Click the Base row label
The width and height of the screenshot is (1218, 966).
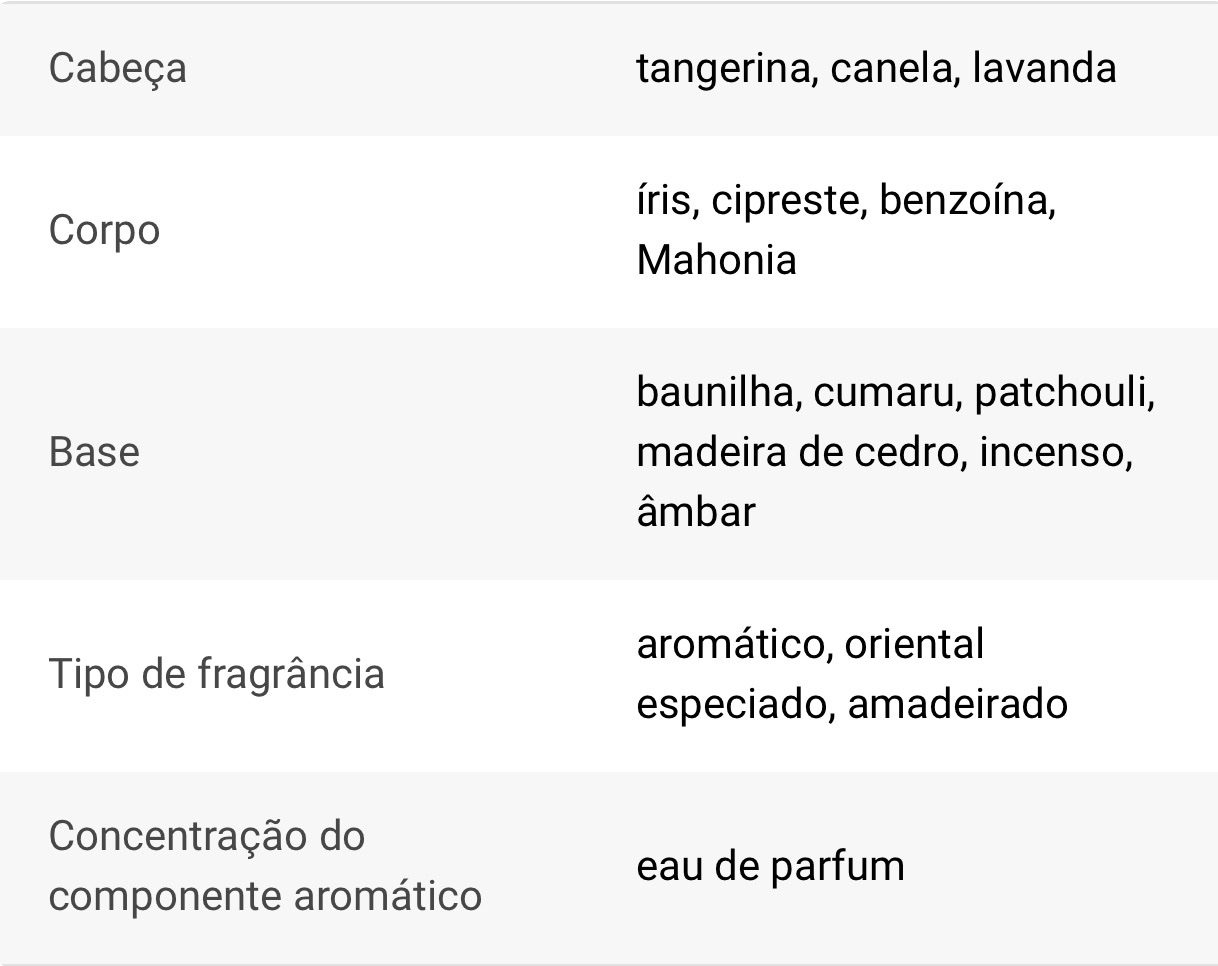click(x=94, y=452)
